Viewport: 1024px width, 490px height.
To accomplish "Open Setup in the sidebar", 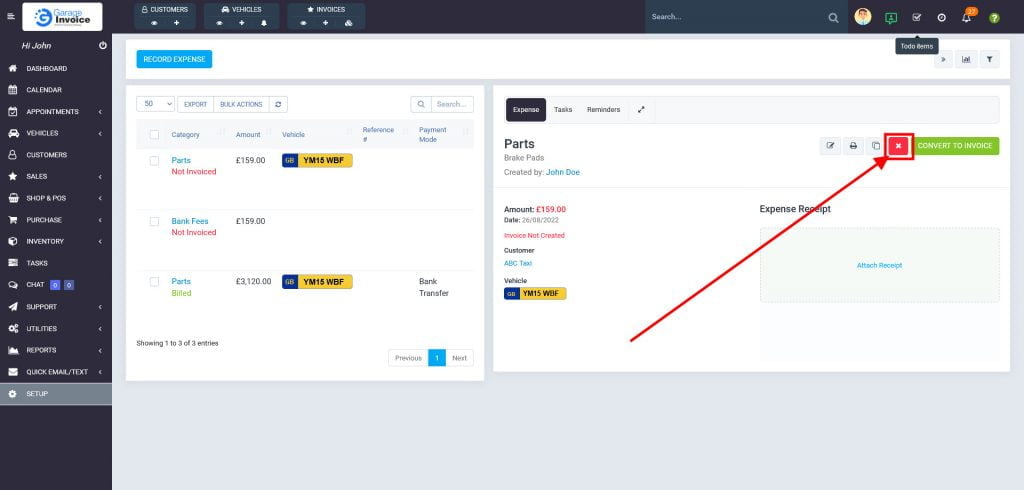I will click(56, 394).
